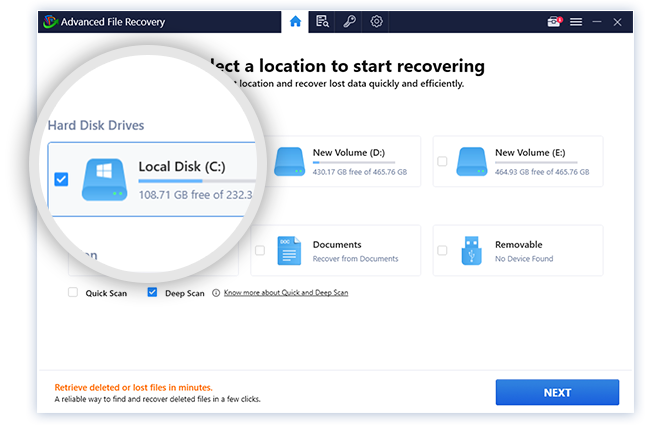Enable the Quick Scan checkbox

click(73, 292)
